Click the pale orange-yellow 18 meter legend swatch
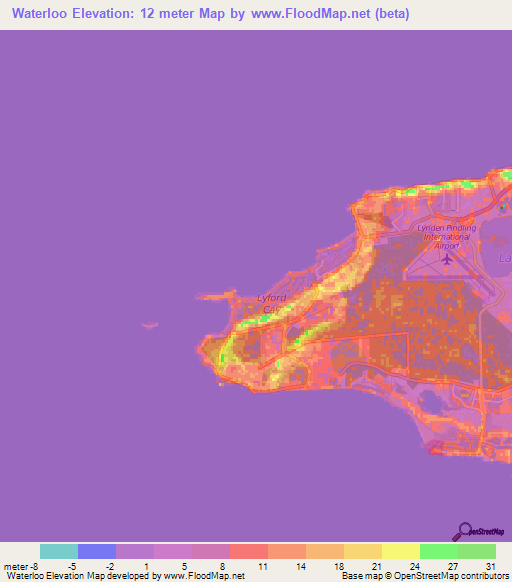512x582 pixels. point(363,552)
